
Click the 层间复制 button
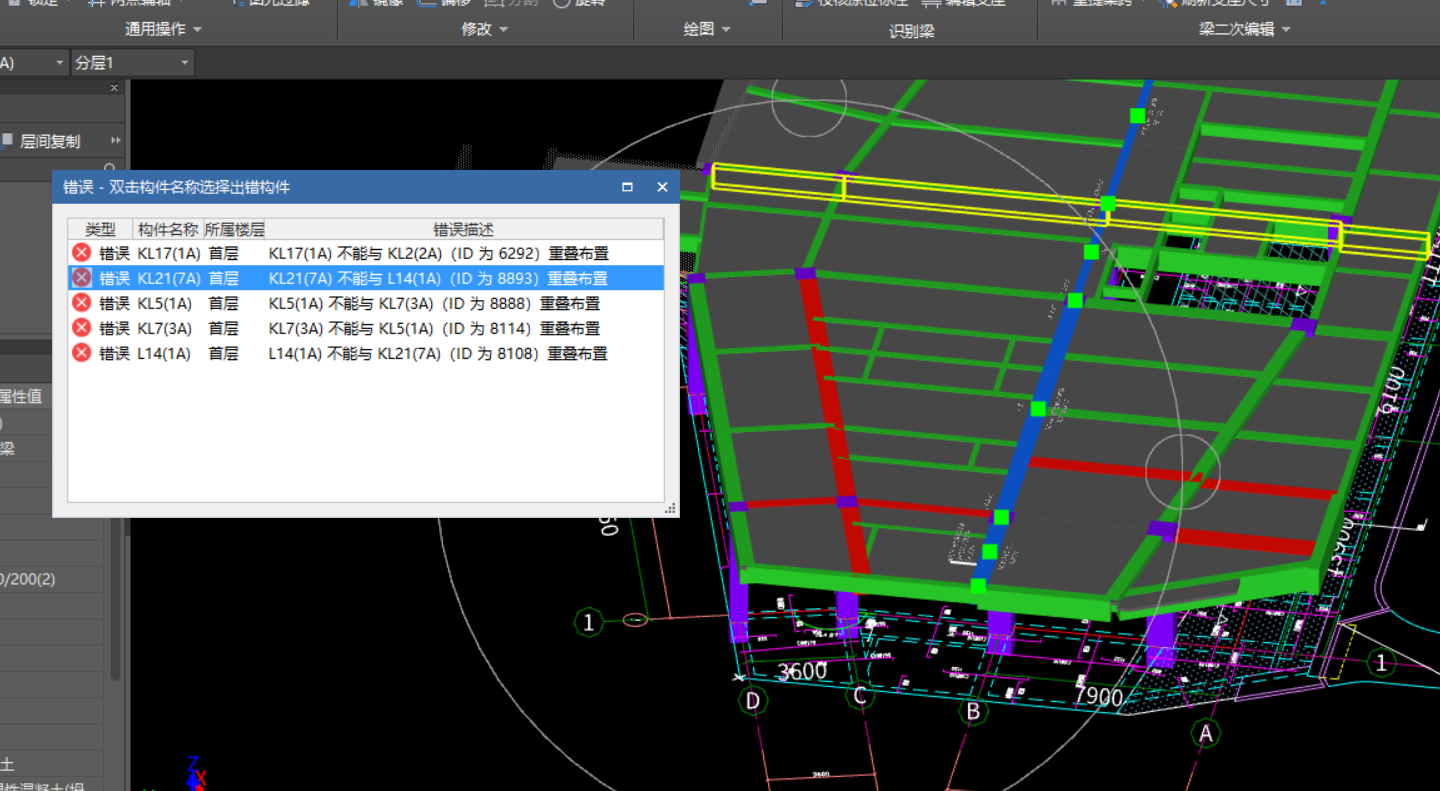coord(40,141)
